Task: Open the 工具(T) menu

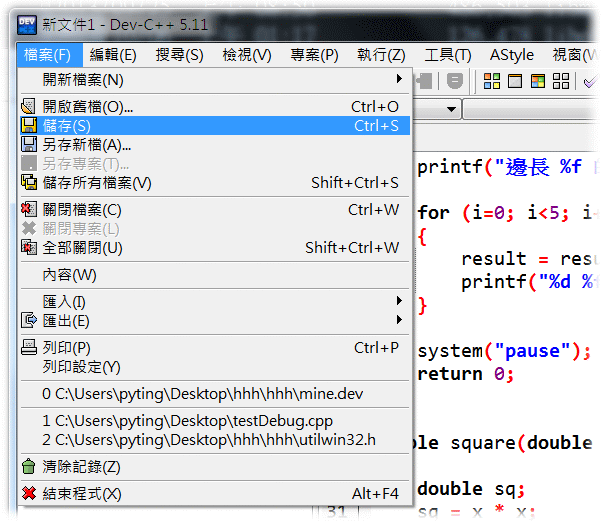Action: pos(447,55)
